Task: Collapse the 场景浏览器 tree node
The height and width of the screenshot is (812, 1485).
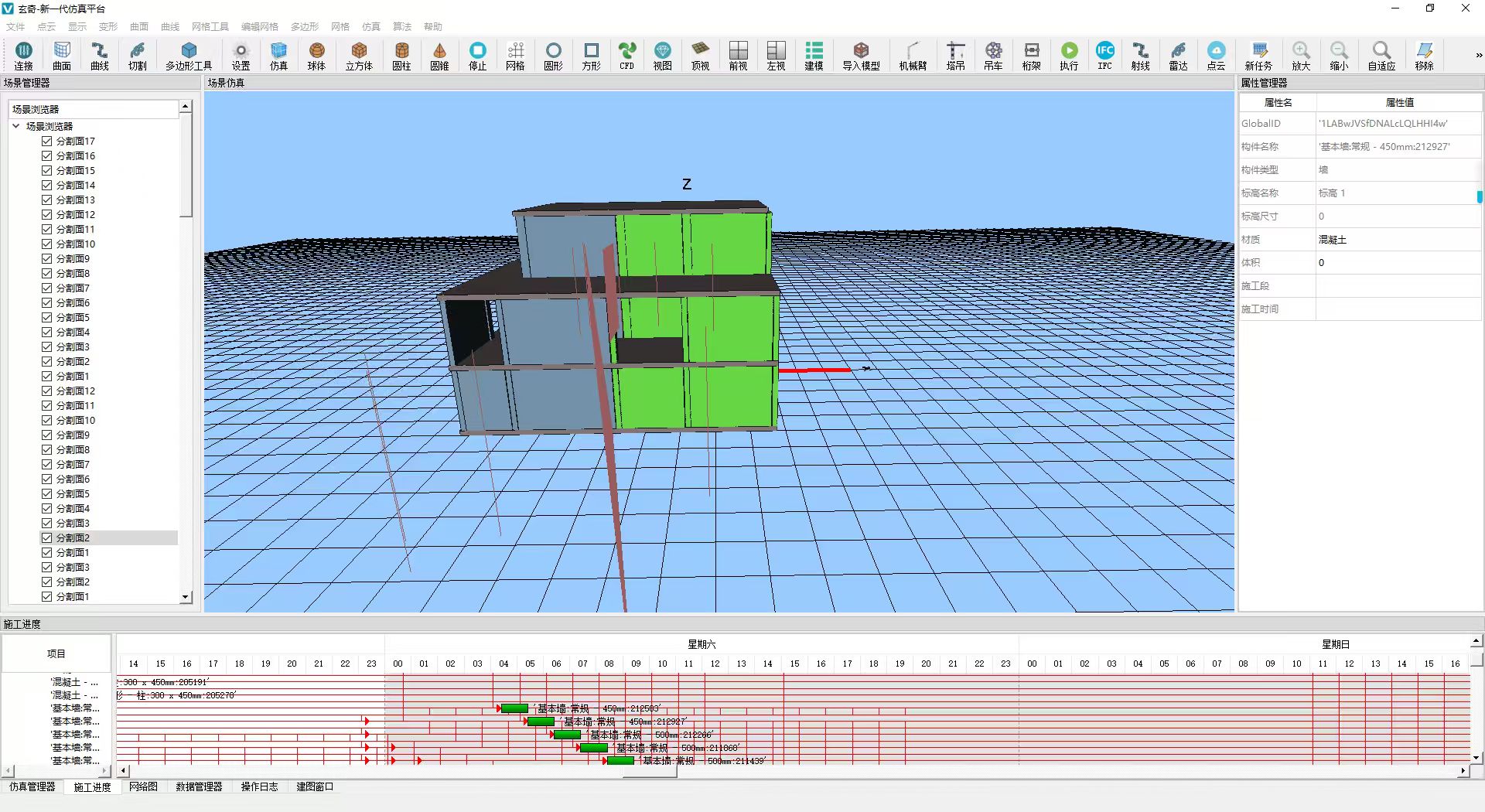Action: pos(16,126)
